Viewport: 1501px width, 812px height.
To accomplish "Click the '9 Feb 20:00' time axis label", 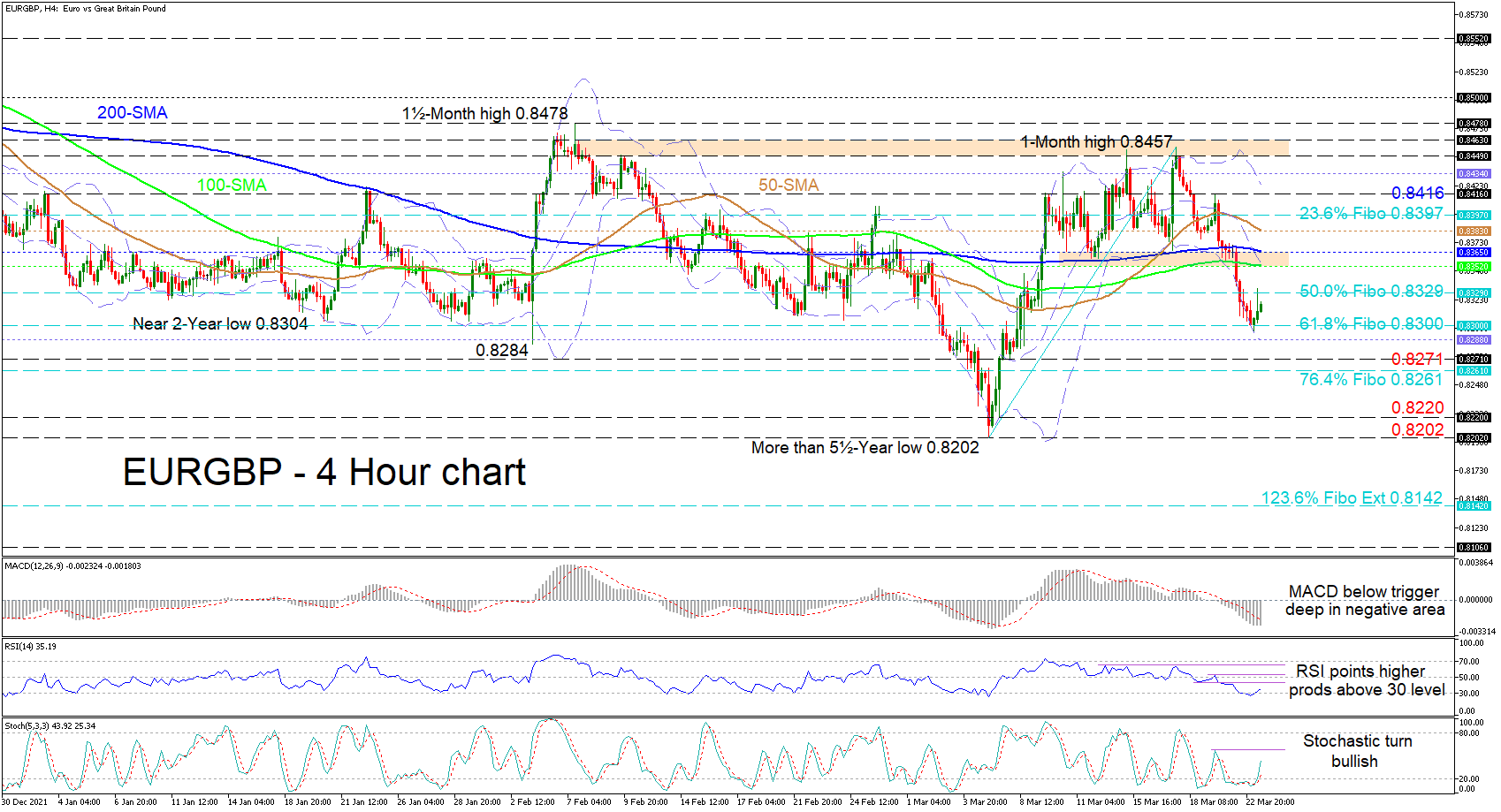I will click(x=645, y=802).
